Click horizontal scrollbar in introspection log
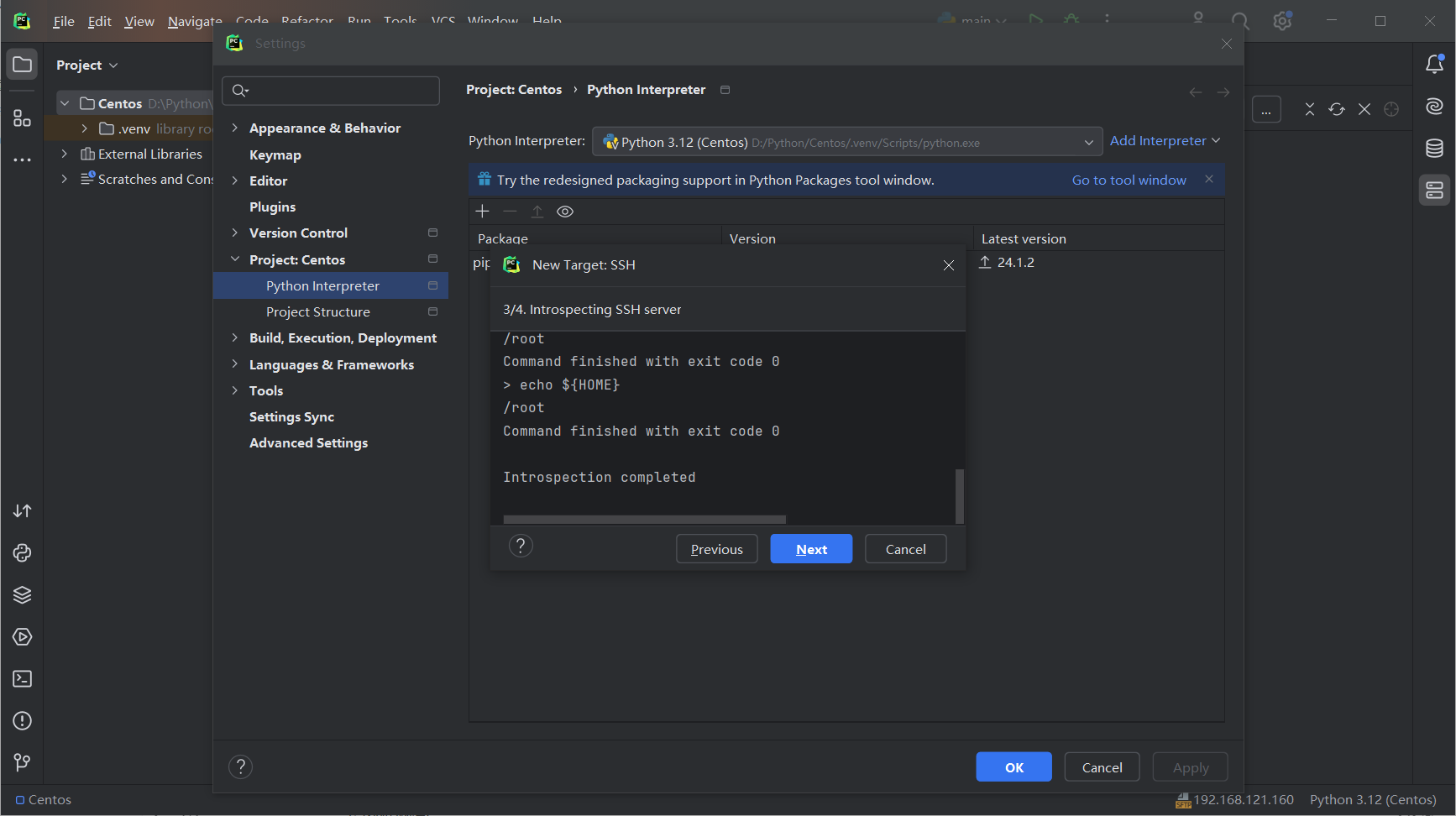1456x816 pixels. (x=644, y=520)
